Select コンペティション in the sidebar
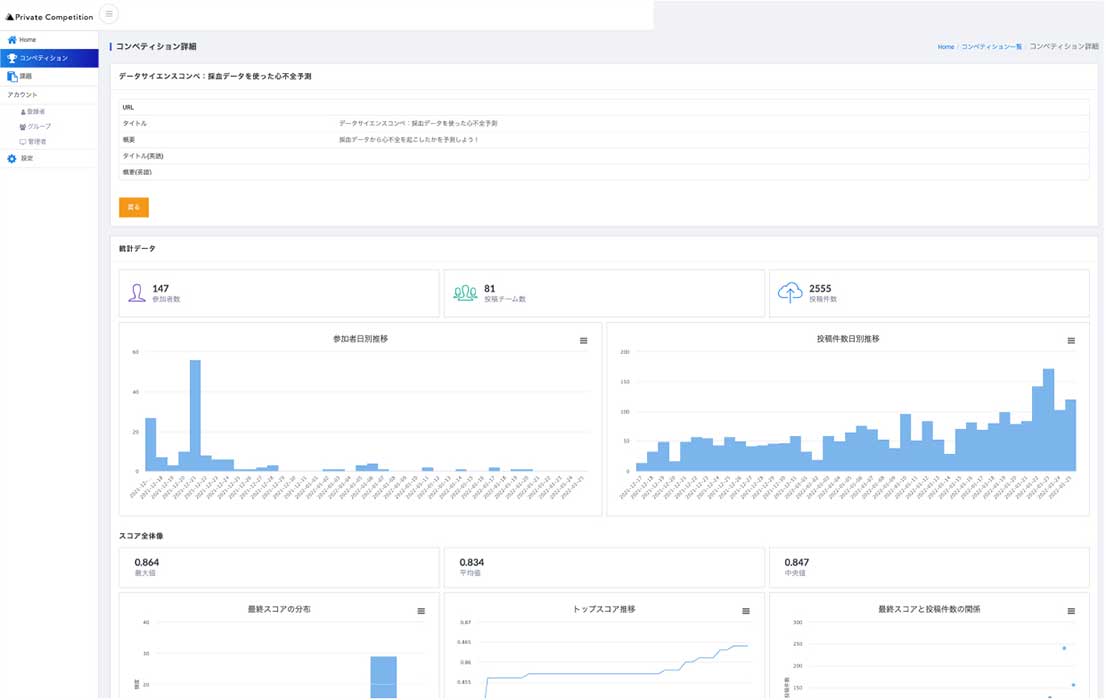Viewport: 1106px width, 700px height. [x=49, y=58]
